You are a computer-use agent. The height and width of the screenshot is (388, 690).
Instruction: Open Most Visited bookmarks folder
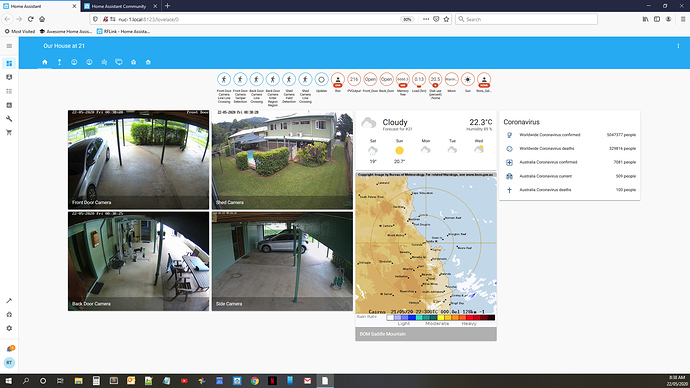point(20,31)
